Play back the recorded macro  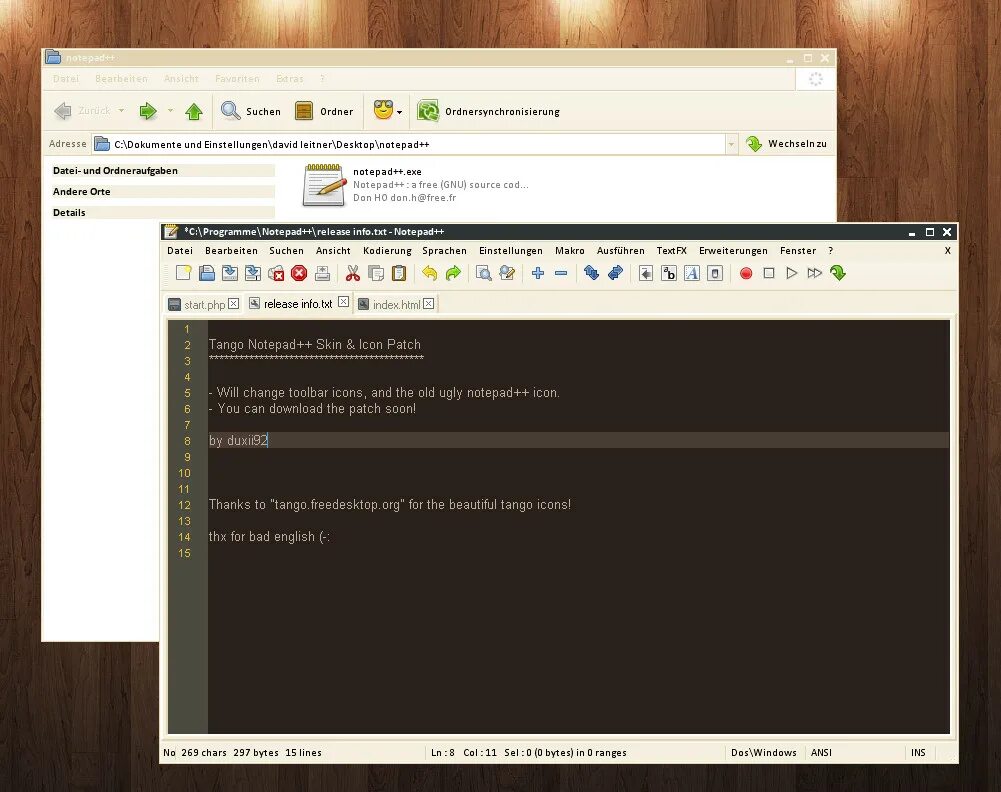(792, 273)
